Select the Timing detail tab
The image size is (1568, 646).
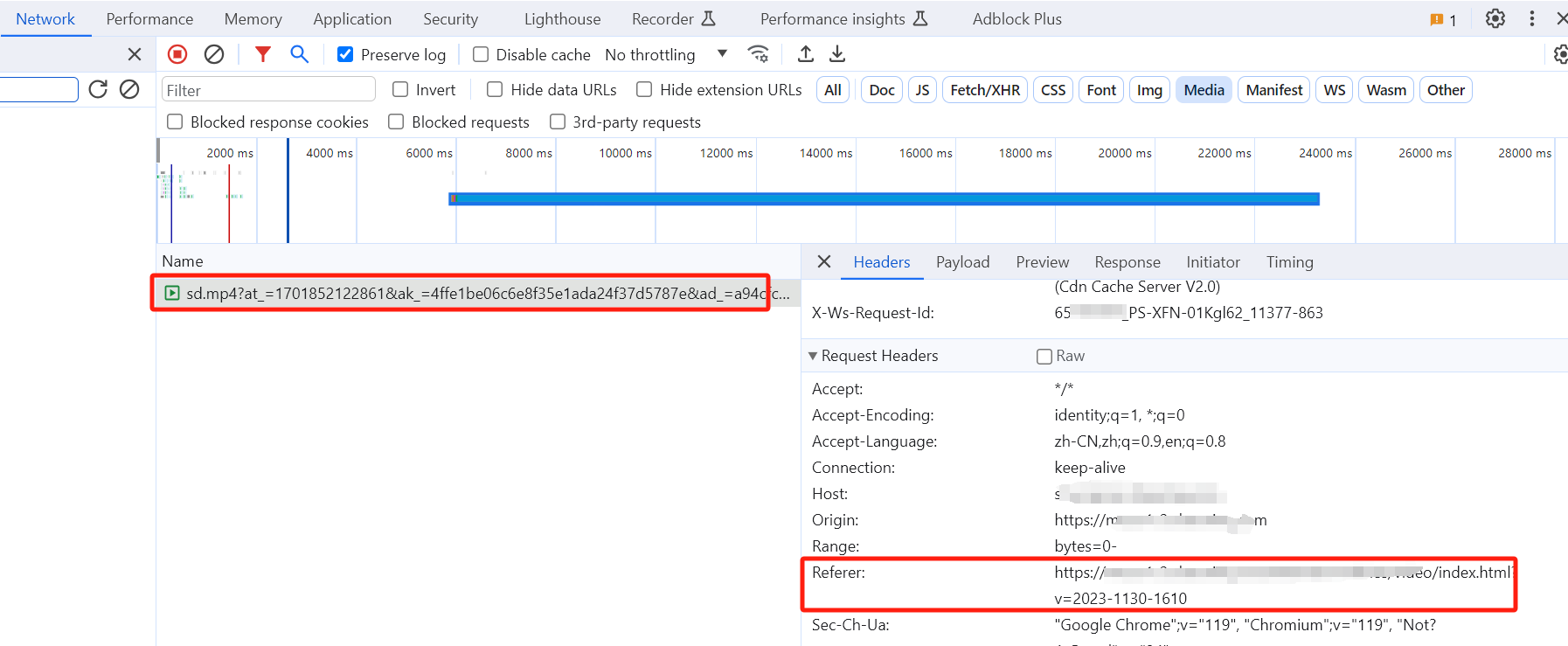click(x=1289, y=262)
